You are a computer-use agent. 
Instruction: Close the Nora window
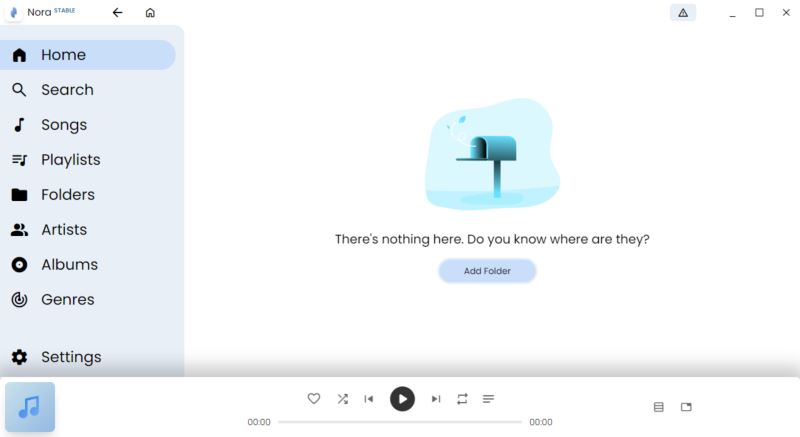click(x=786, y=13)
